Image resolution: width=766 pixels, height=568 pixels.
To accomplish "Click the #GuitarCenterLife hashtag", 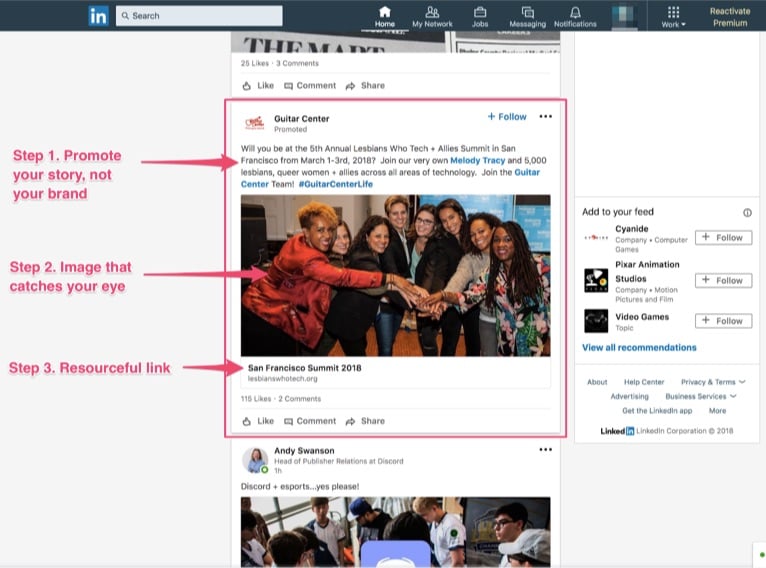I will 336,184.
